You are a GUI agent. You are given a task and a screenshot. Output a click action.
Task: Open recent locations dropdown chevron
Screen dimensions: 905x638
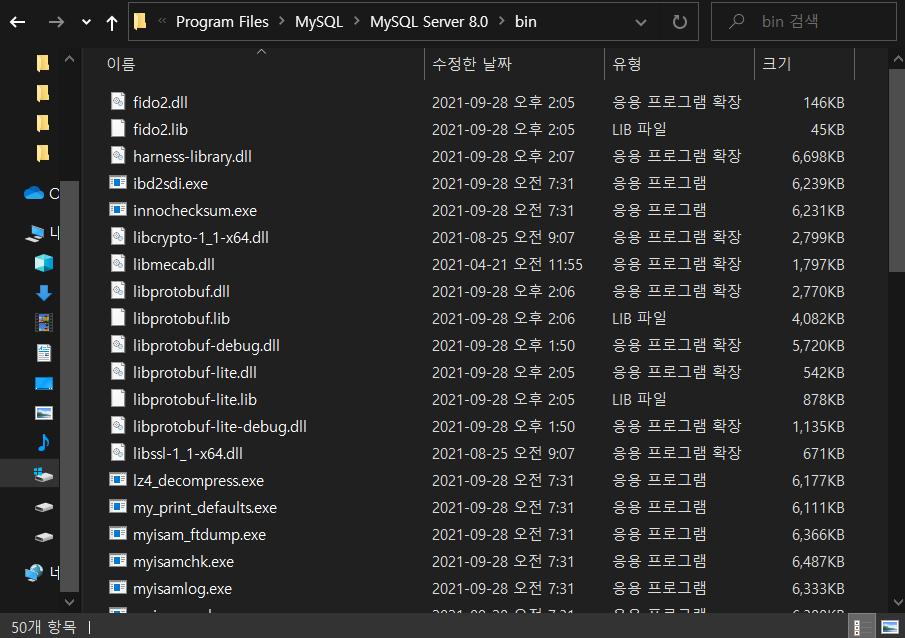pos(86,23)
